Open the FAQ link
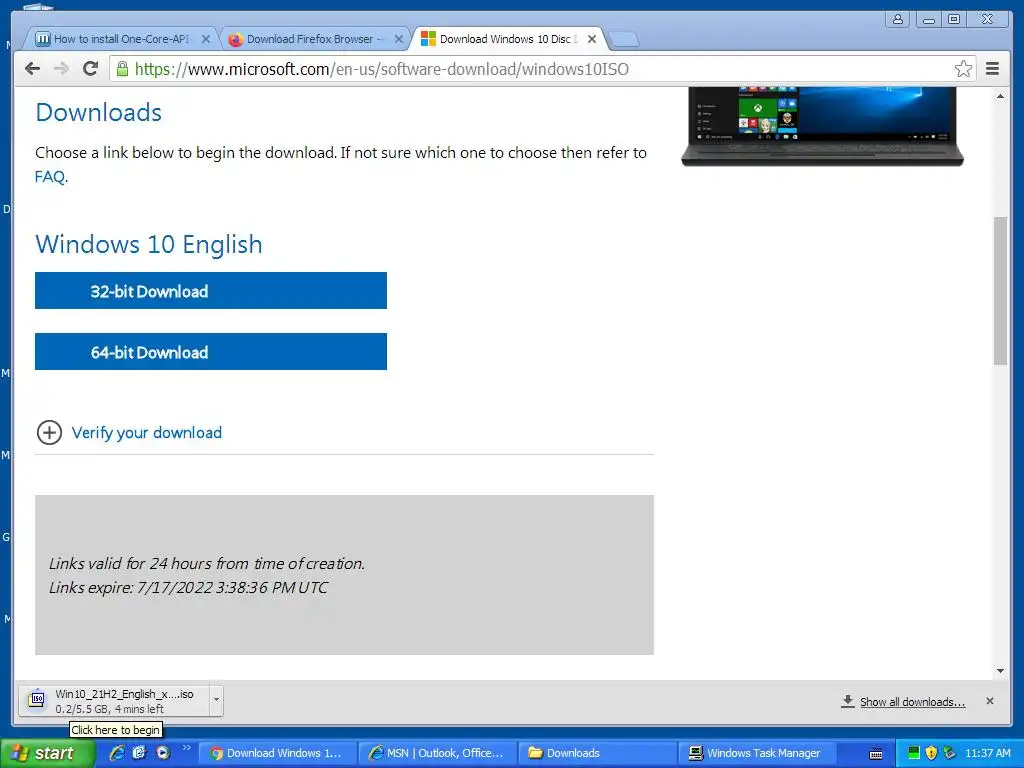Viewport: 1024px width, 768px height. pyautogui.click(x=50, y=176)
